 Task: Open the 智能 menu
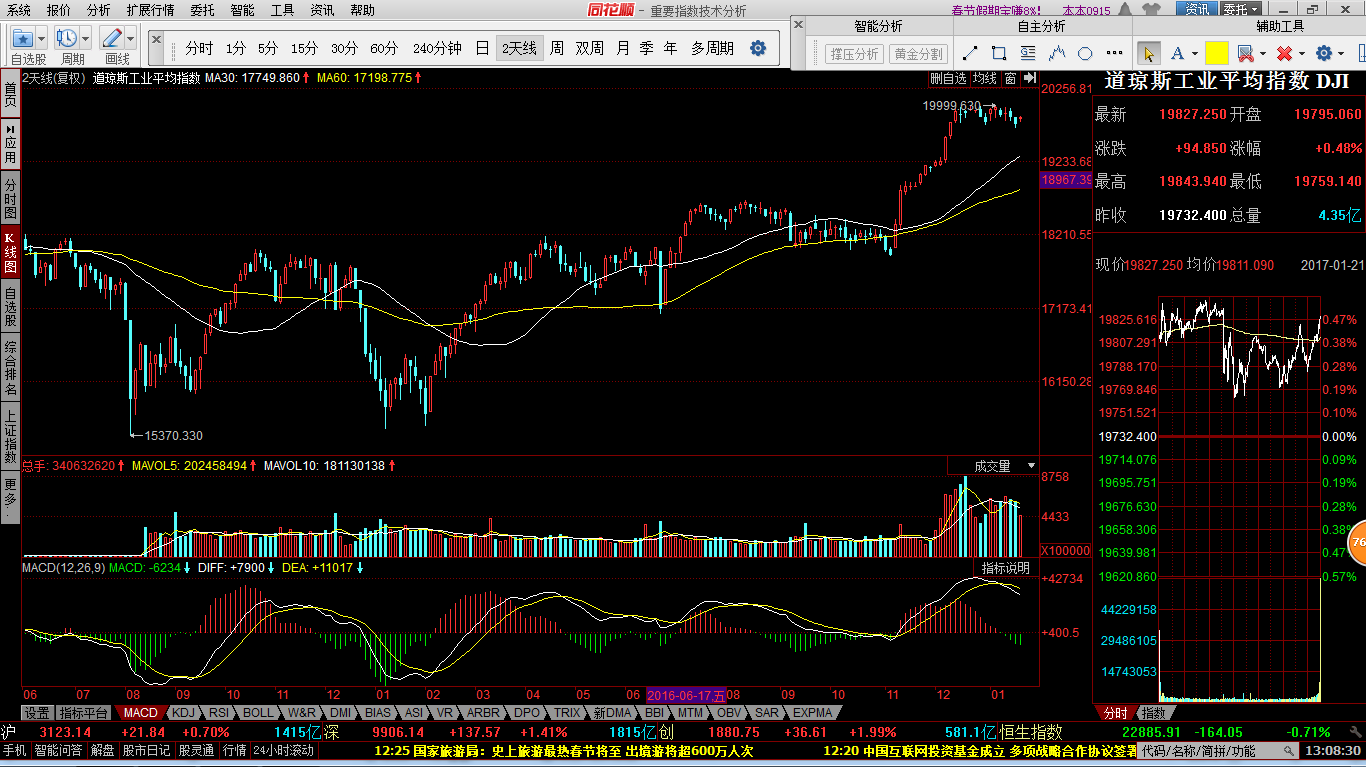coord(242,10)
